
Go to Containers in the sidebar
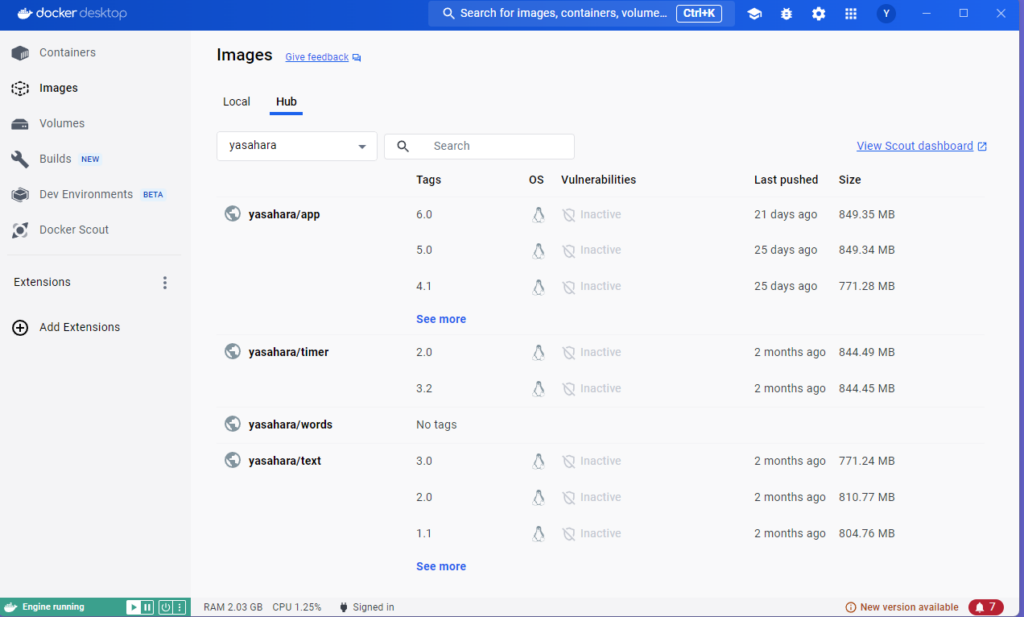(67, 53)
